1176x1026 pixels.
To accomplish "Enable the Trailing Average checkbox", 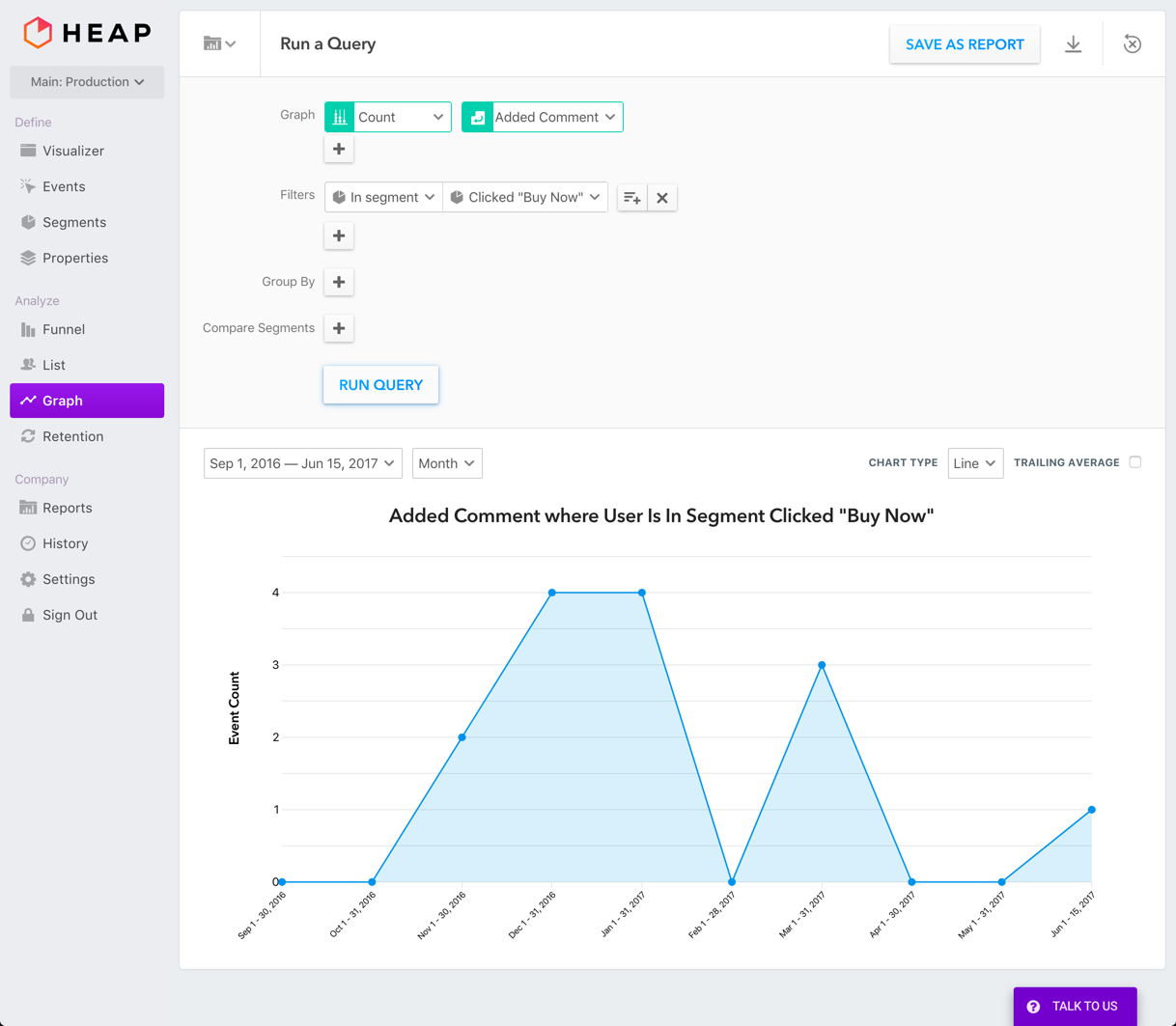I will (1135, 462).
